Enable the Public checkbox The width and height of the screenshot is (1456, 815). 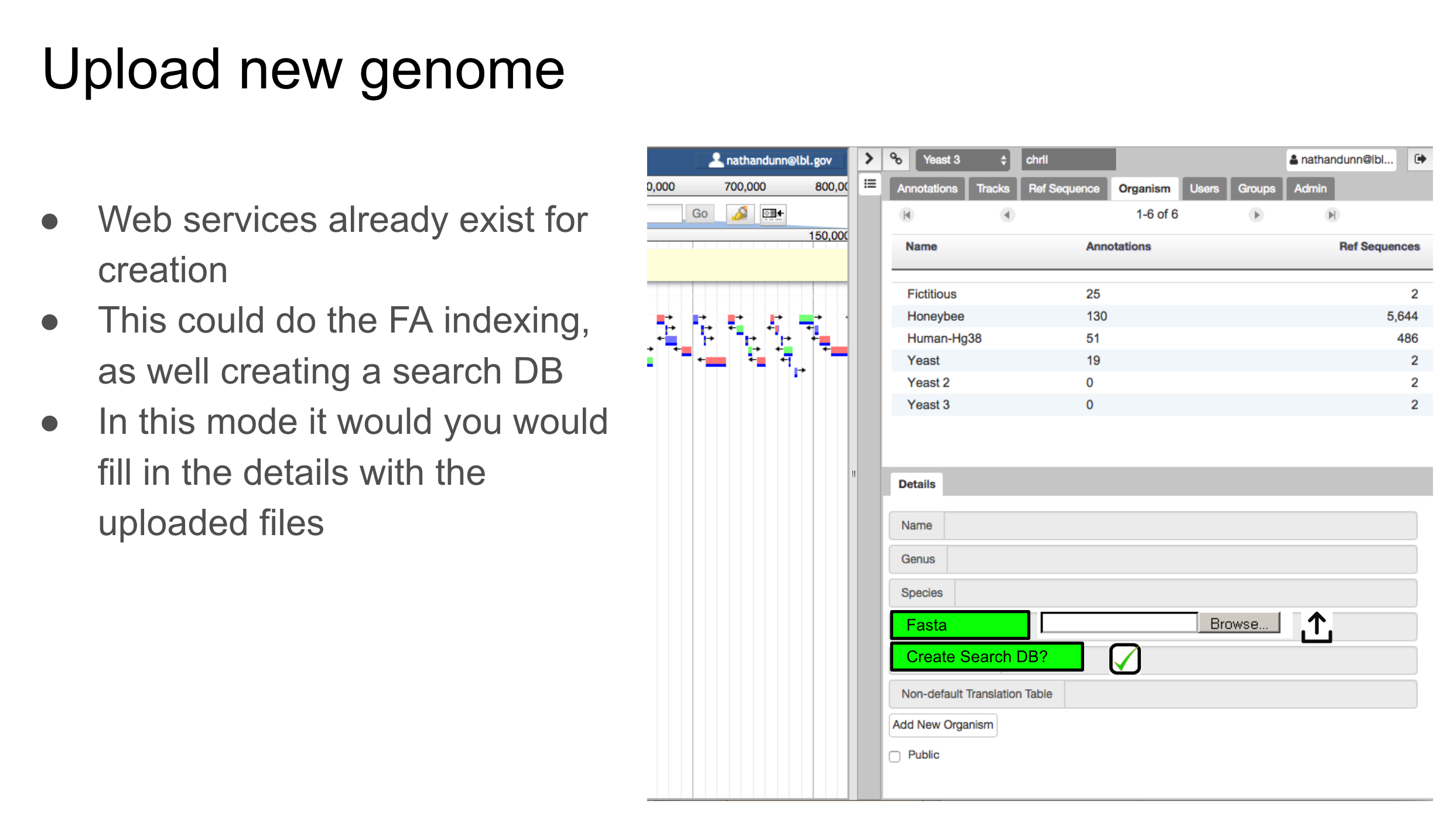pos(895,756)
